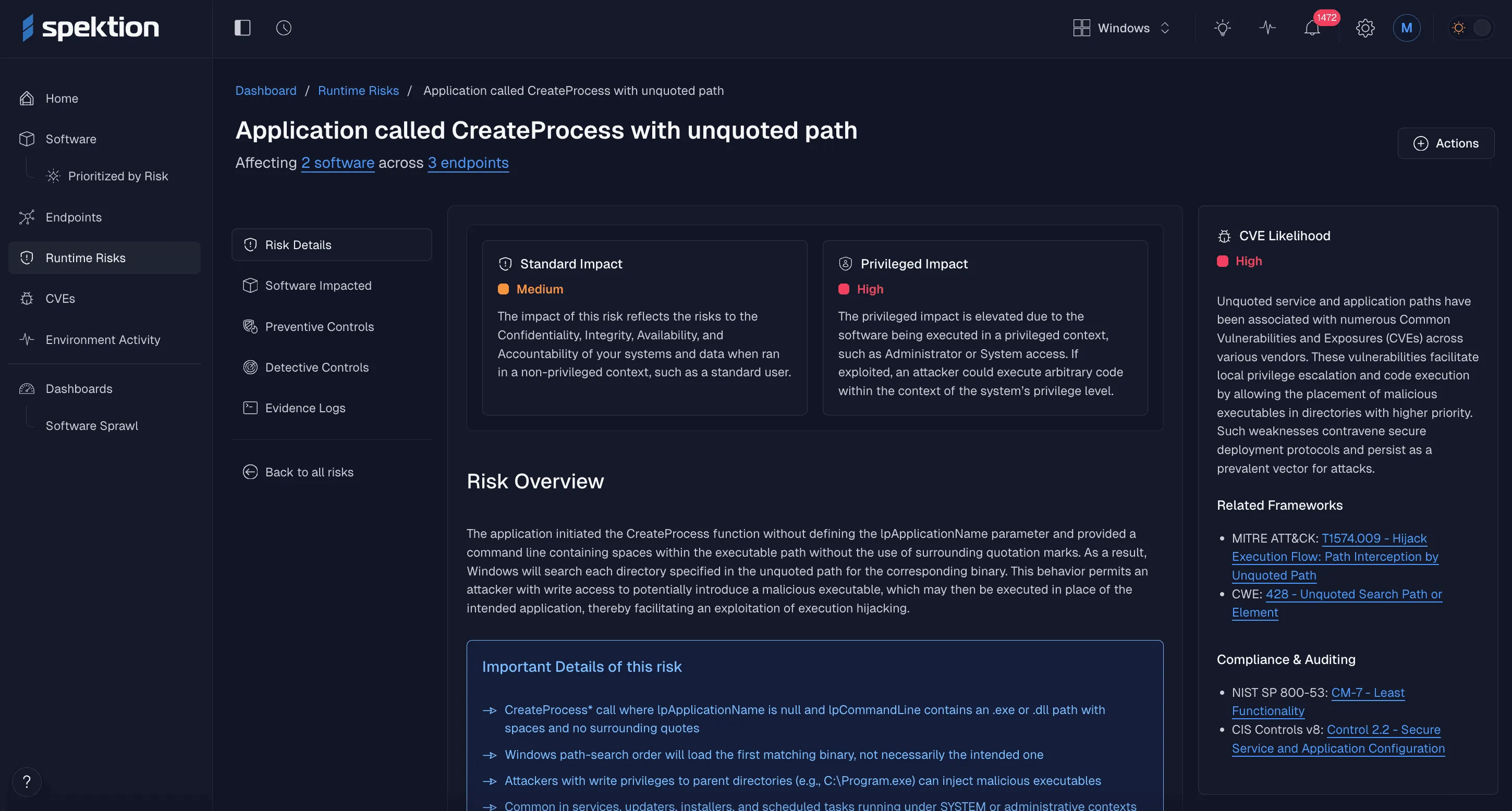
Task: Toggle the light/dark theme switch
Action: 1471,28
